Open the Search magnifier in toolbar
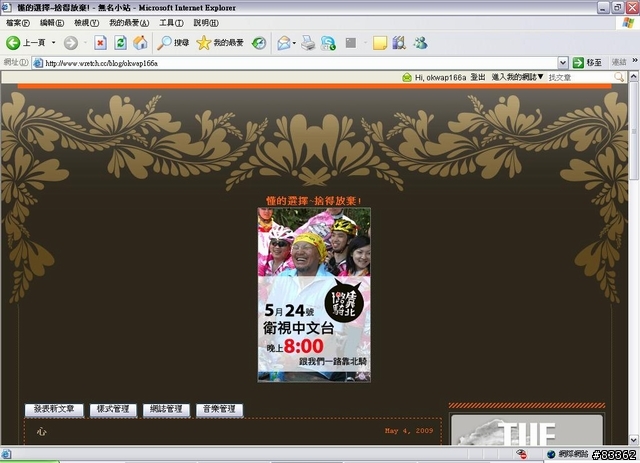Viewport: 640px width, 463px height. pyautogui.click(x=164, y=42)
